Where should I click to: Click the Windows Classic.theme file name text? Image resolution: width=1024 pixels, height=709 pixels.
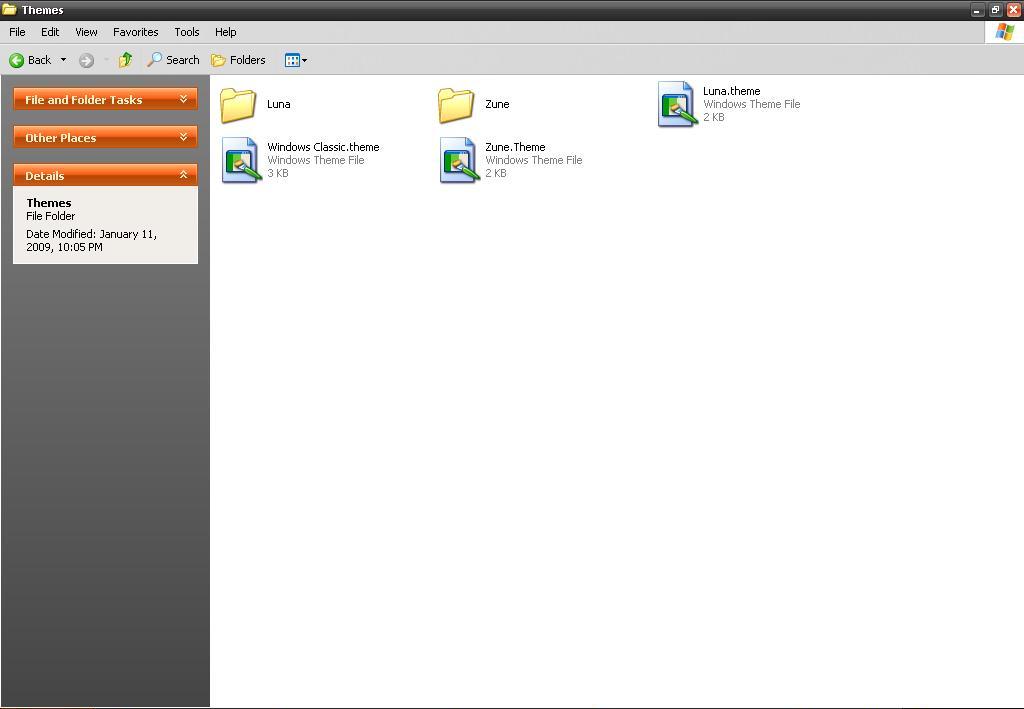[323, 147]
